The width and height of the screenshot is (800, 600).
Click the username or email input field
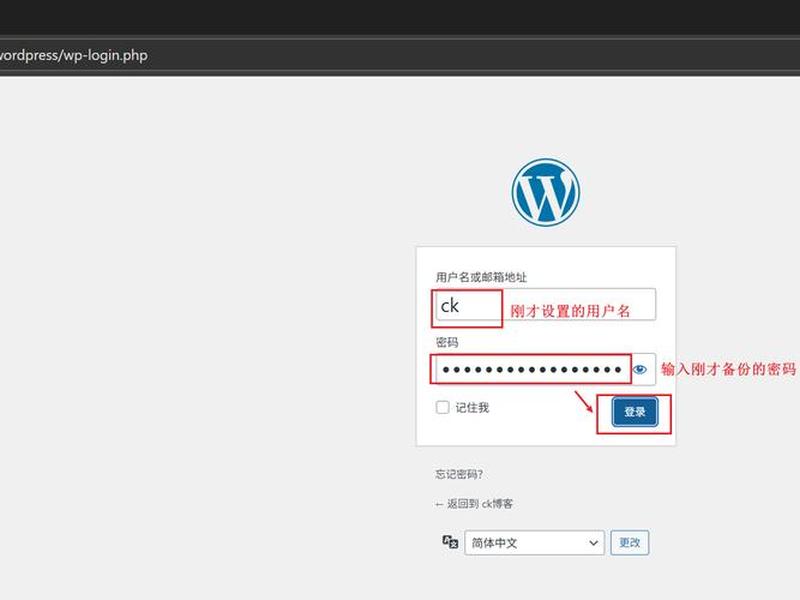click(x=545, y=305)
